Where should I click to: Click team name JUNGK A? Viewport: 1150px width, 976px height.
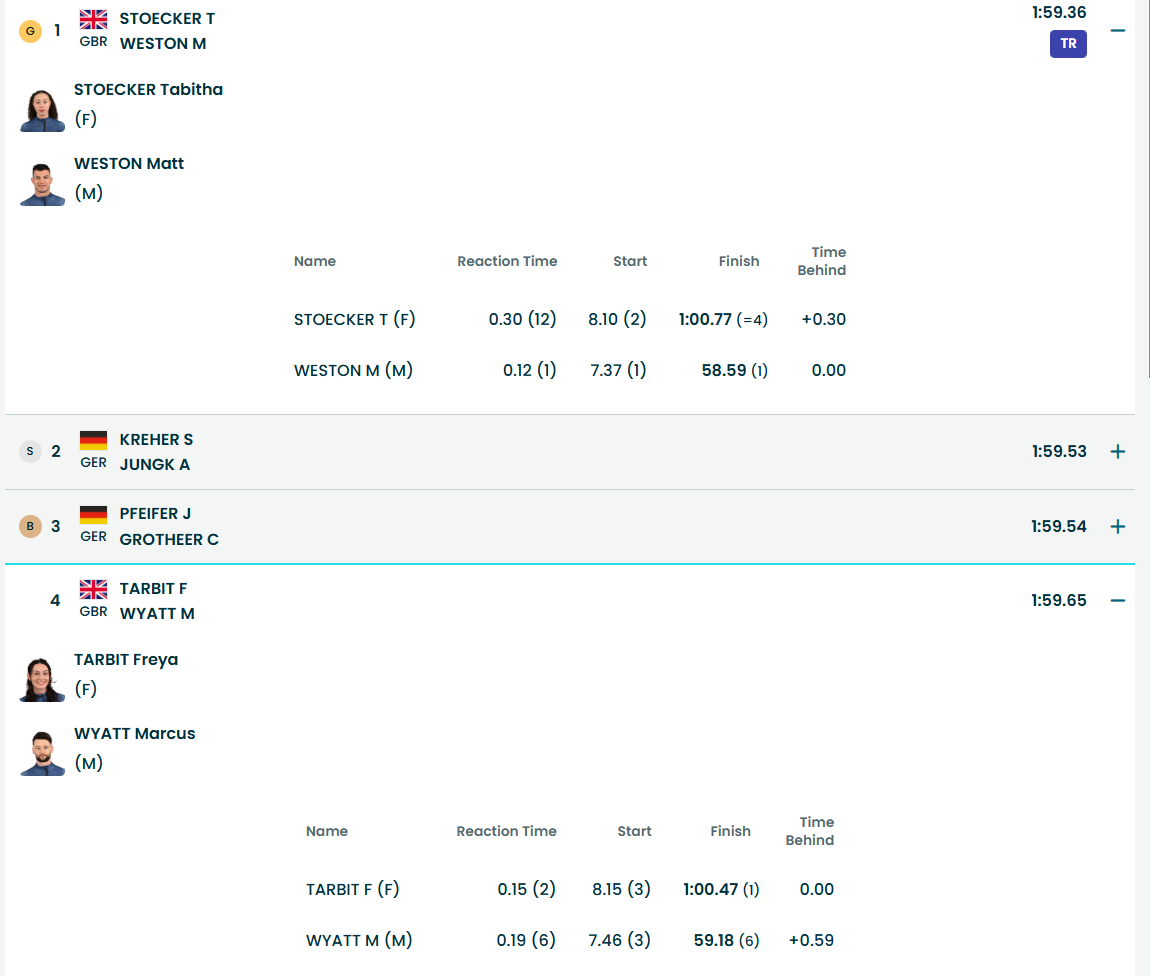[155, 464]
